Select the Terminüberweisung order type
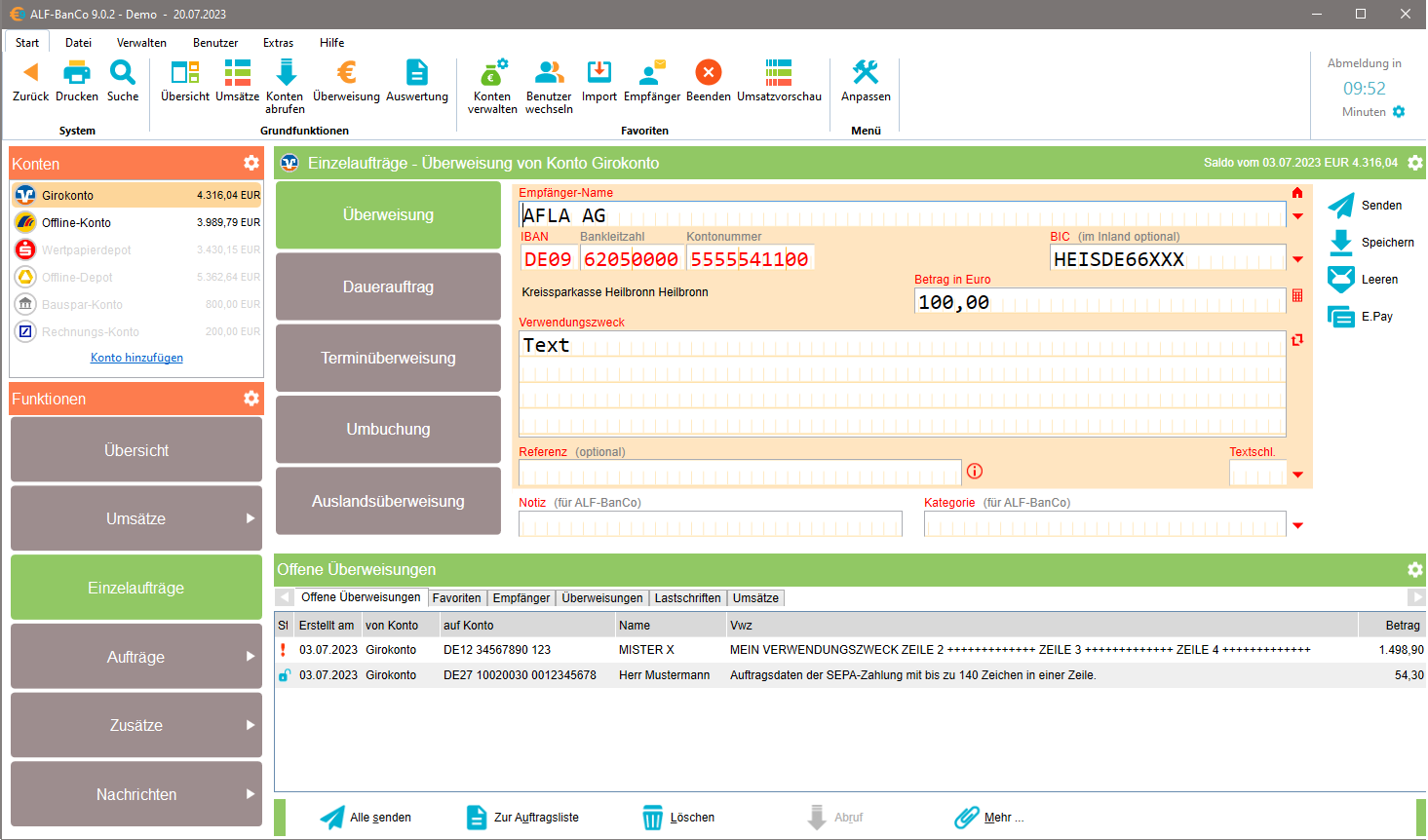The width and height of the screenshot is (1428, 840). pos(388,358)
